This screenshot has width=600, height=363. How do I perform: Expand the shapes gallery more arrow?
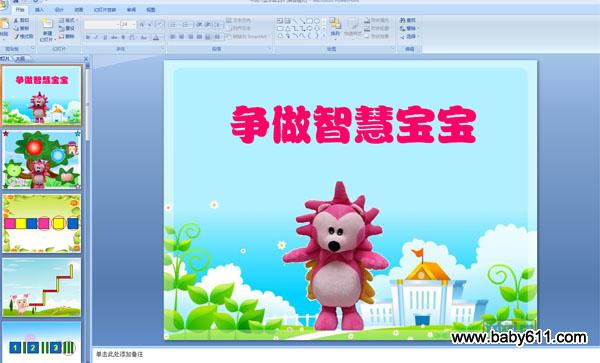tap(324, 36)
